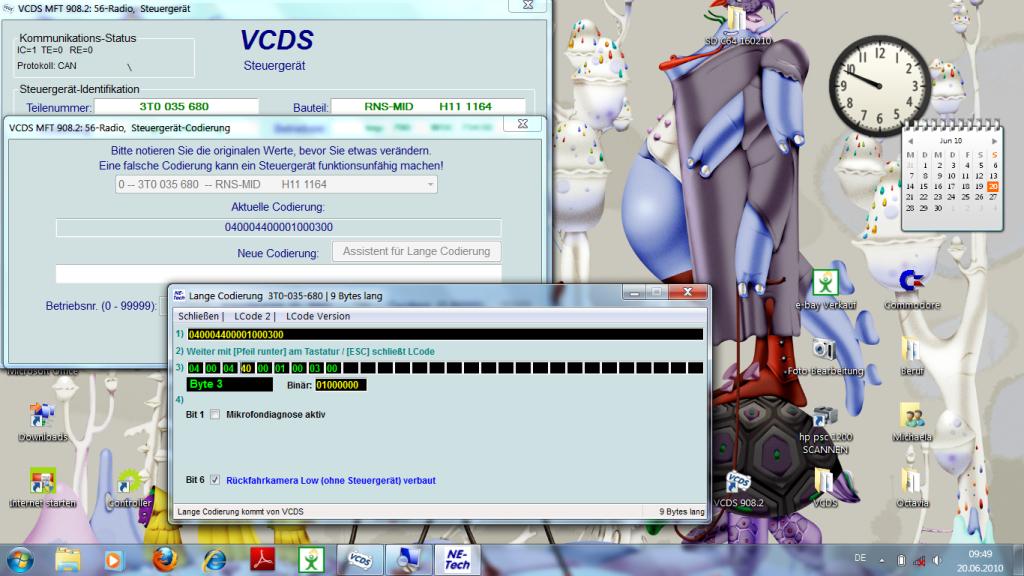The image size is (1024, 576).
Task: Launch Firefox from the taskbar
Action: (165, 560)
